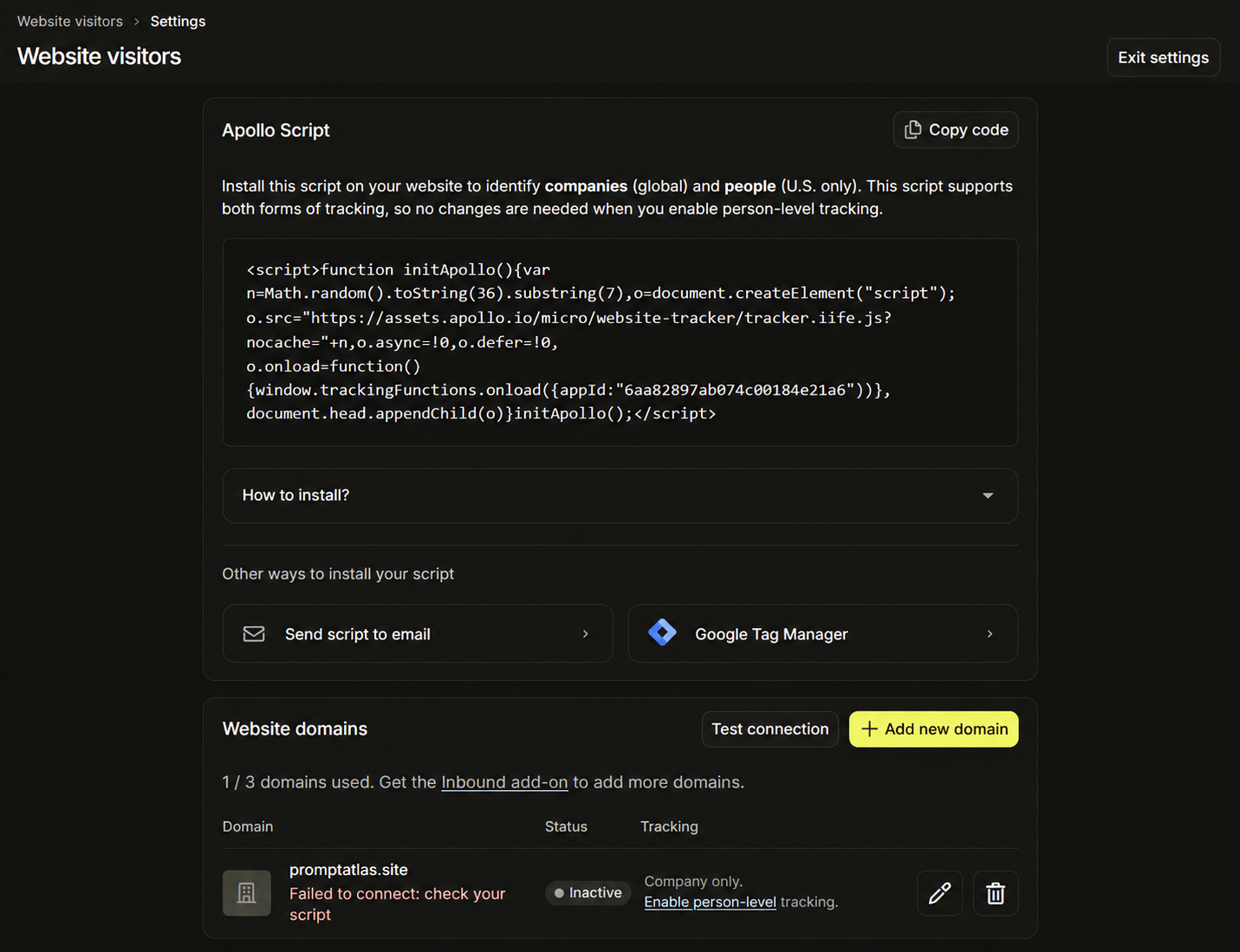Click the envelope icon for email script
1240x952 pixels.
(254, 634)
